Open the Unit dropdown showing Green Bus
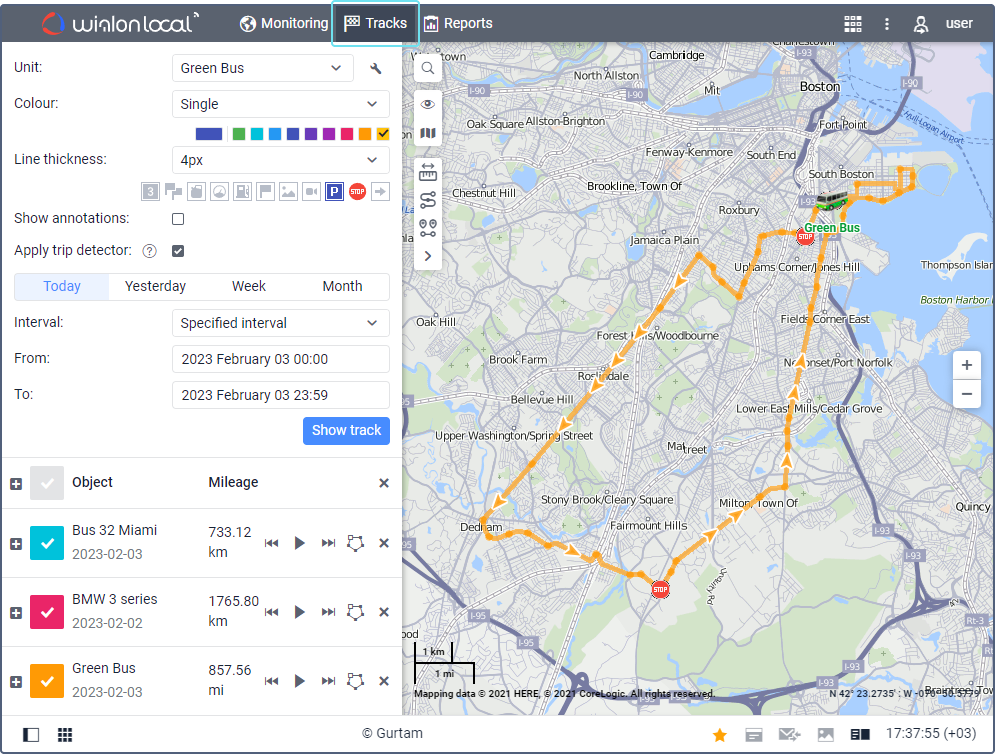995x754 pixels. [x=262, y=69]
